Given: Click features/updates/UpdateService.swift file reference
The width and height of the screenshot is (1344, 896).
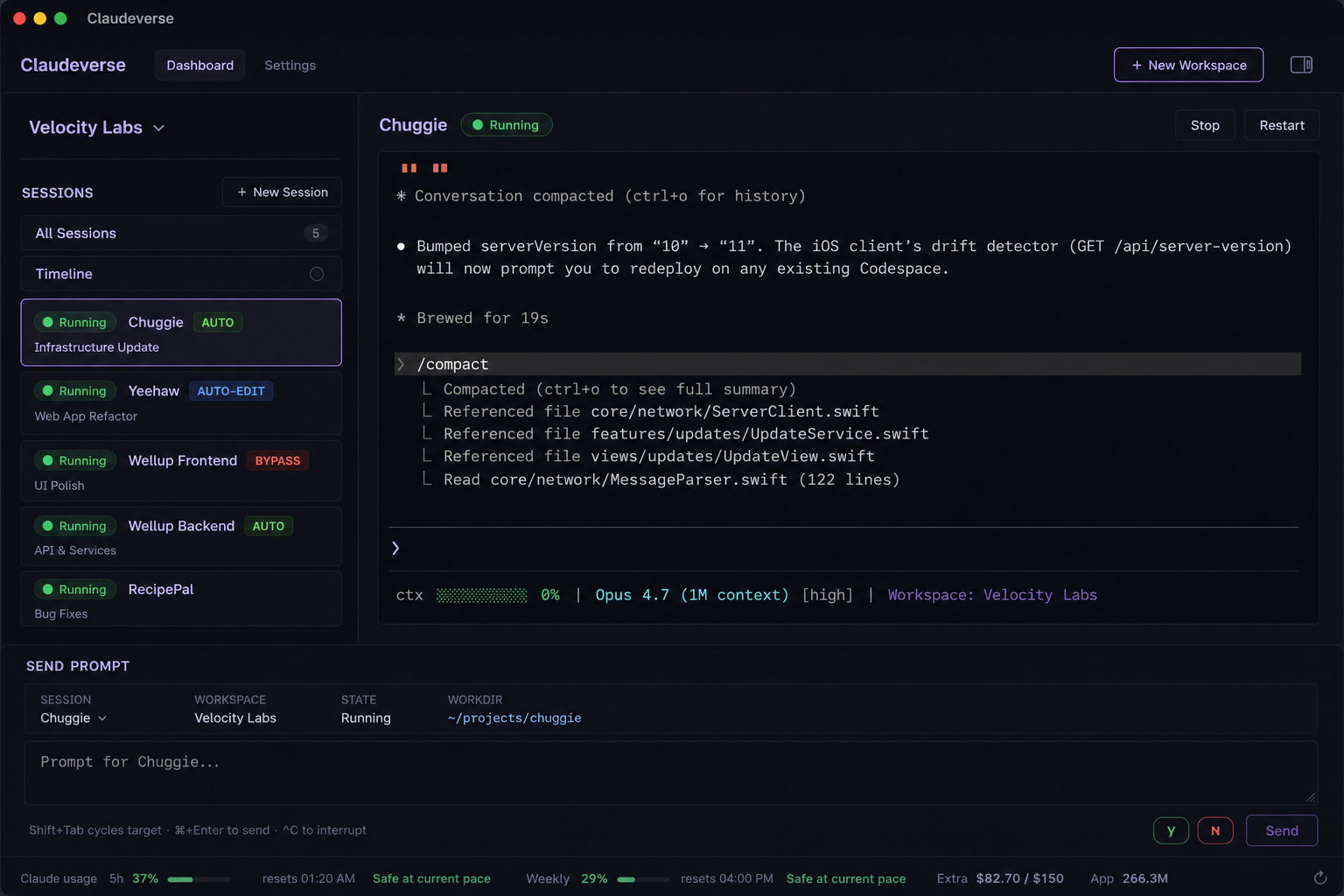Looking at the screenshot, I should (759, 434).
